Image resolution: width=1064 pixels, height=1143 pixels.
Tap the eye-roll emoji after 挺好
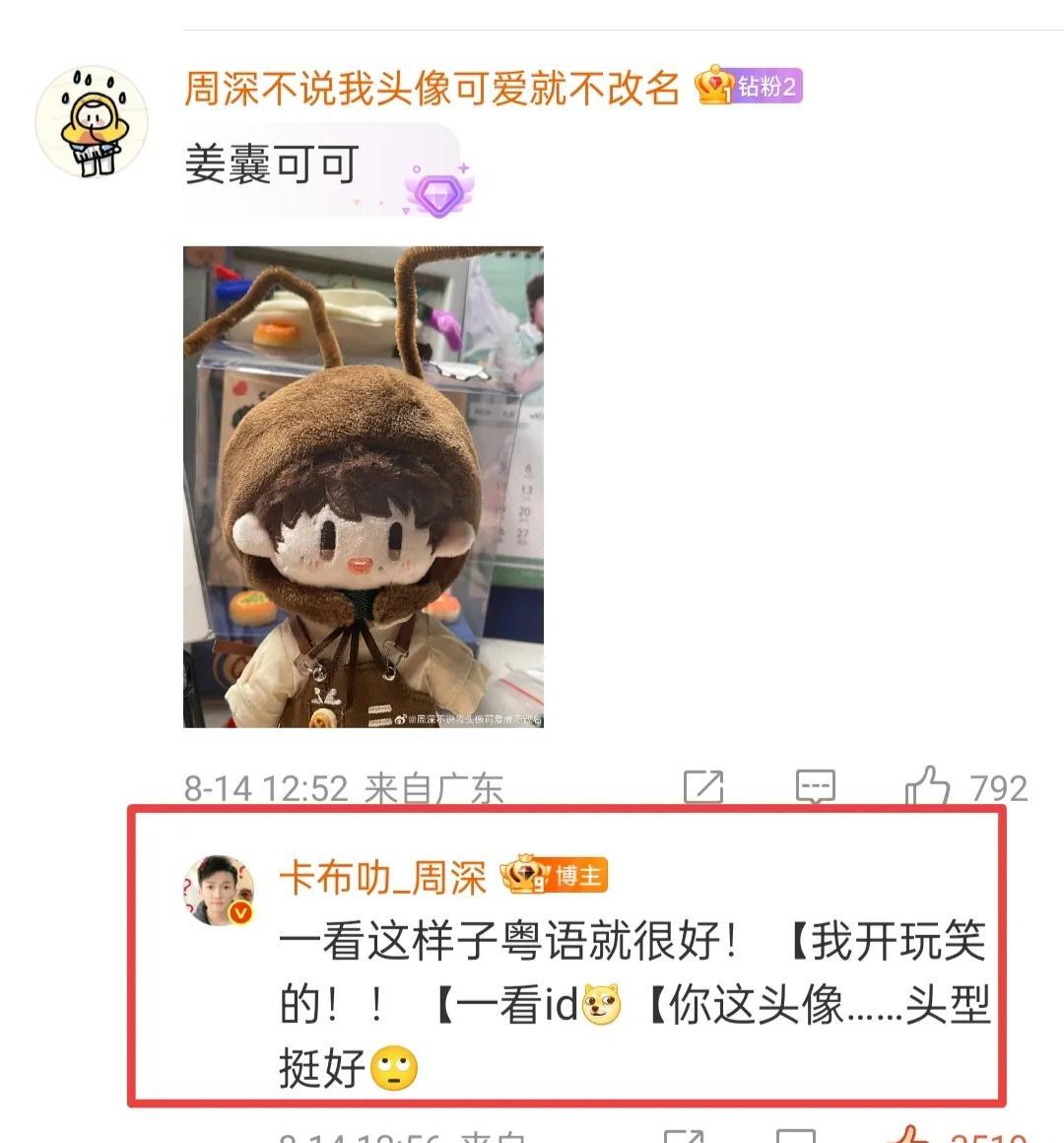[x=394, y=1068]
